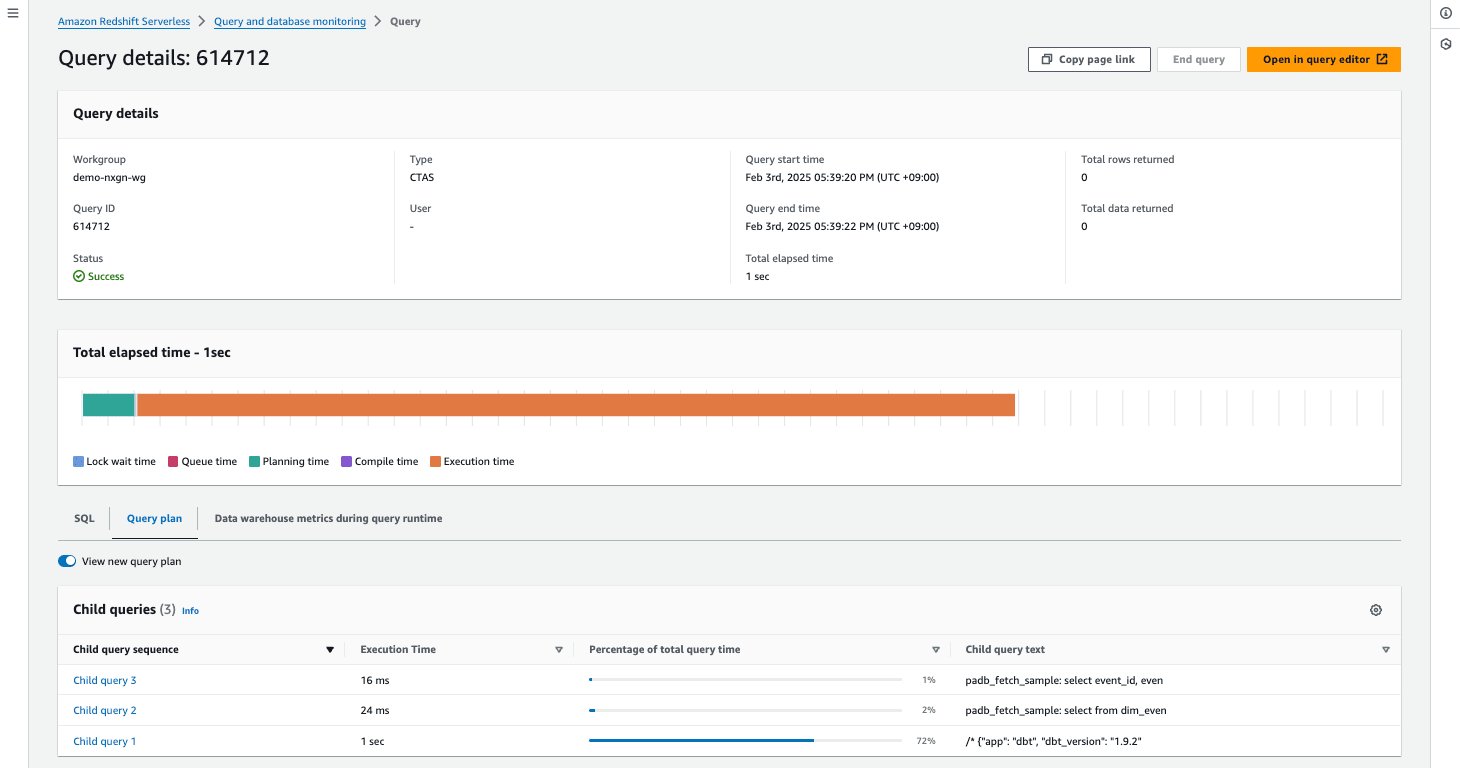The height and width of the screenshot is (768, 1460).
Task: Click the text 'padb_fetch_sample: select from dim_even'
Action: pyautogui.click(x=1066, y=711)
